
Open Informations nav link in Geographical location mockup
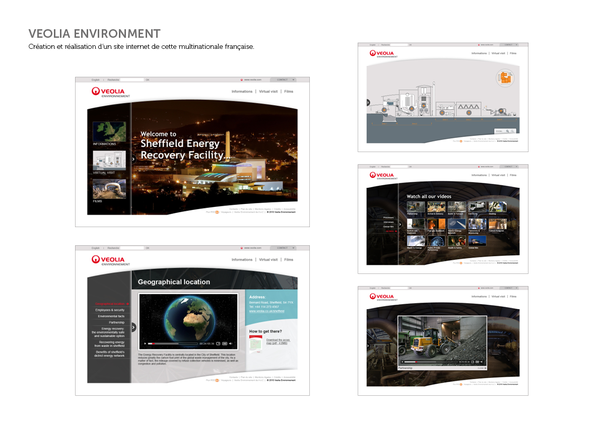pos(242,259)
